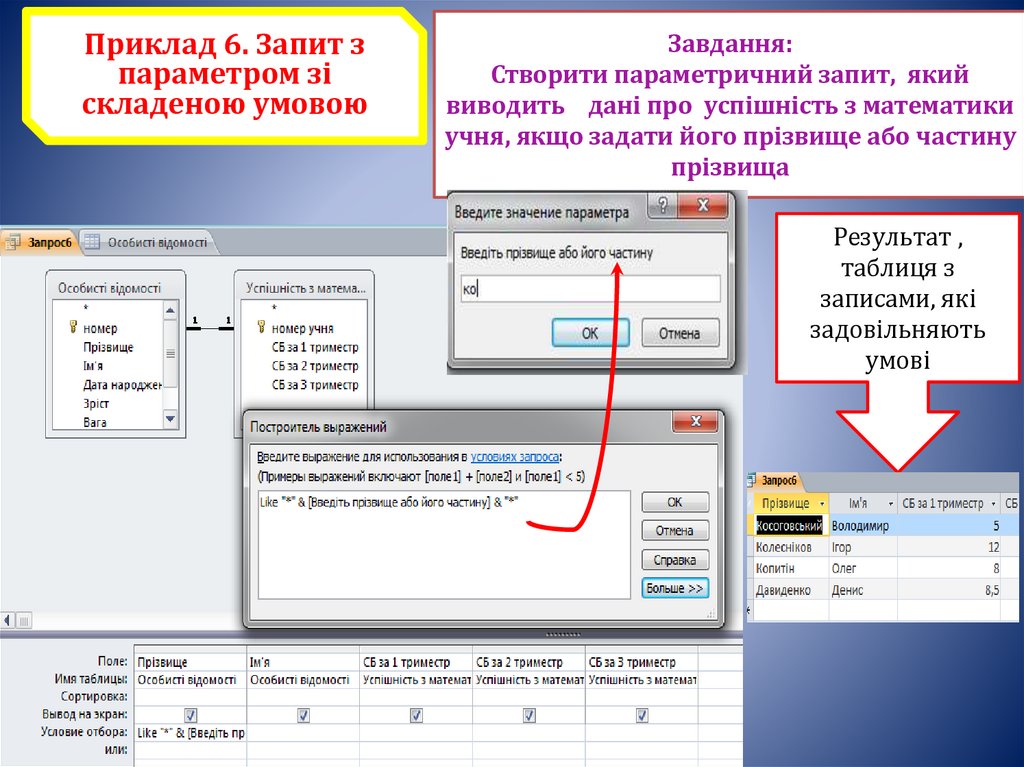Click table-name cell under the Ім'я column

pyautogui.click(x=303, y=679)
